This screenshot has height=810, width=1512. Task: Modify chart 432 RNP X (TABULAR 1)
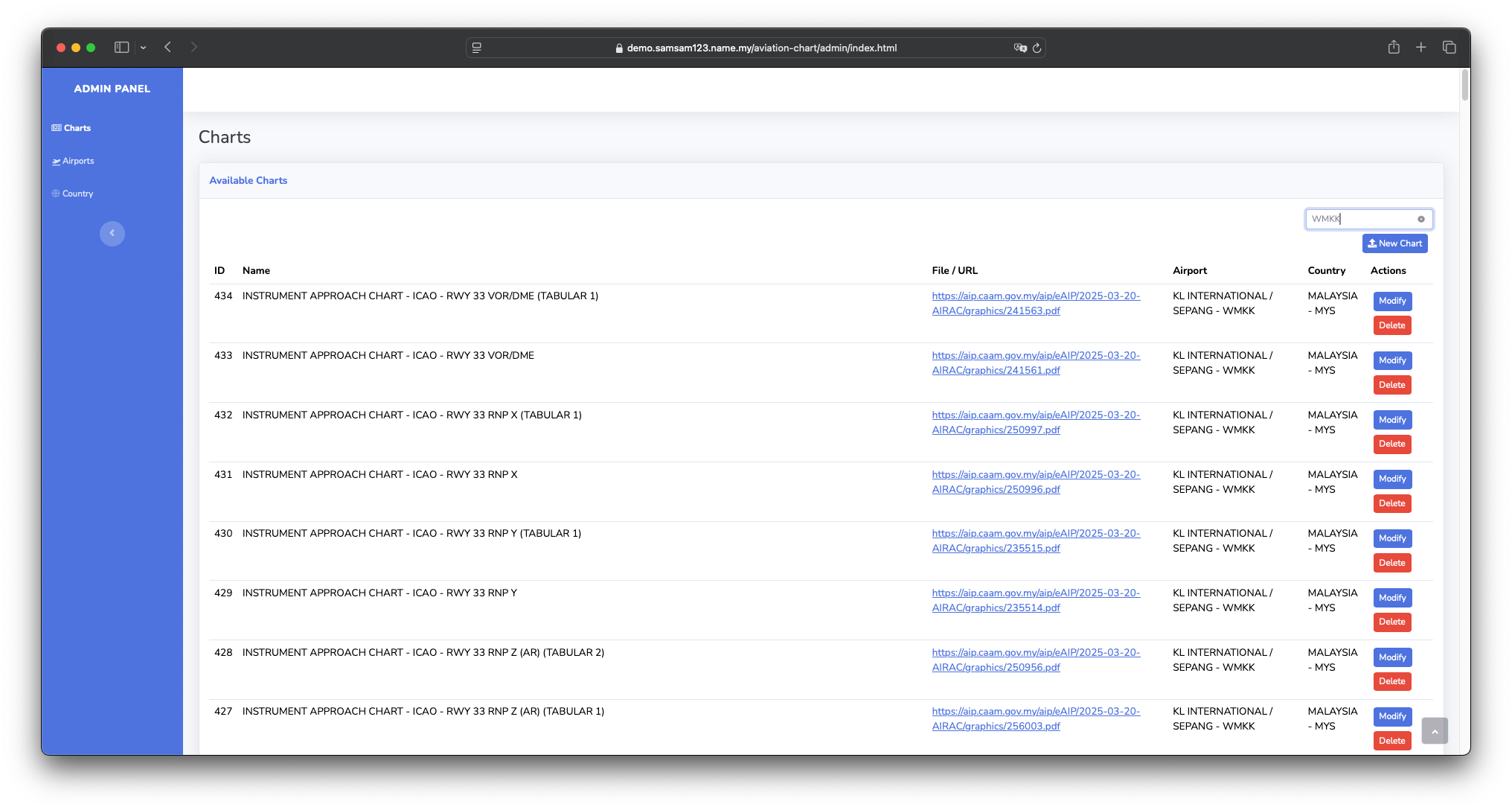(1392, 420)
